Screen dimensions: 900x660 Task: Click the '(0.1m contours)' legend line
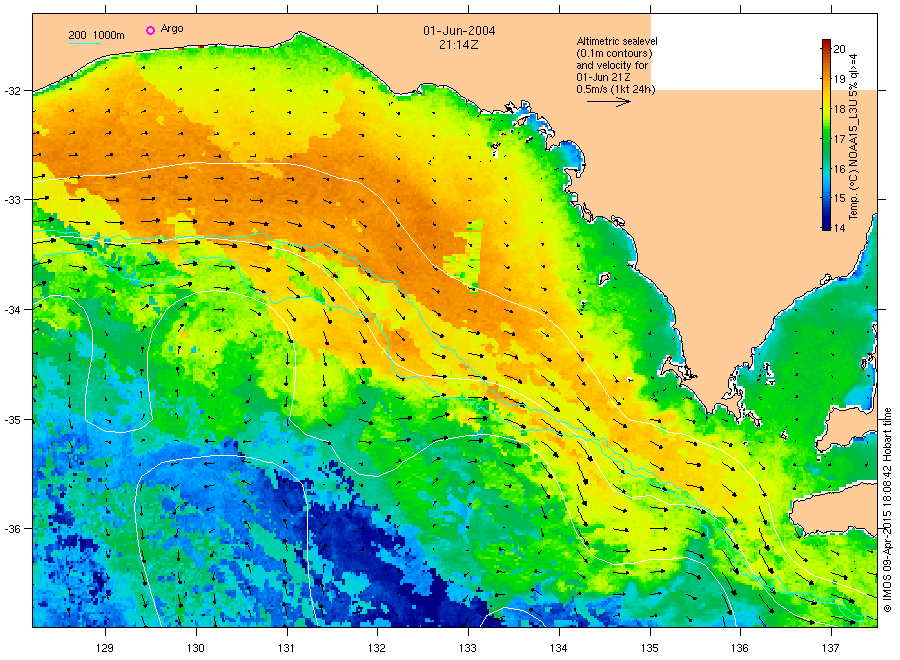(615, 53)
